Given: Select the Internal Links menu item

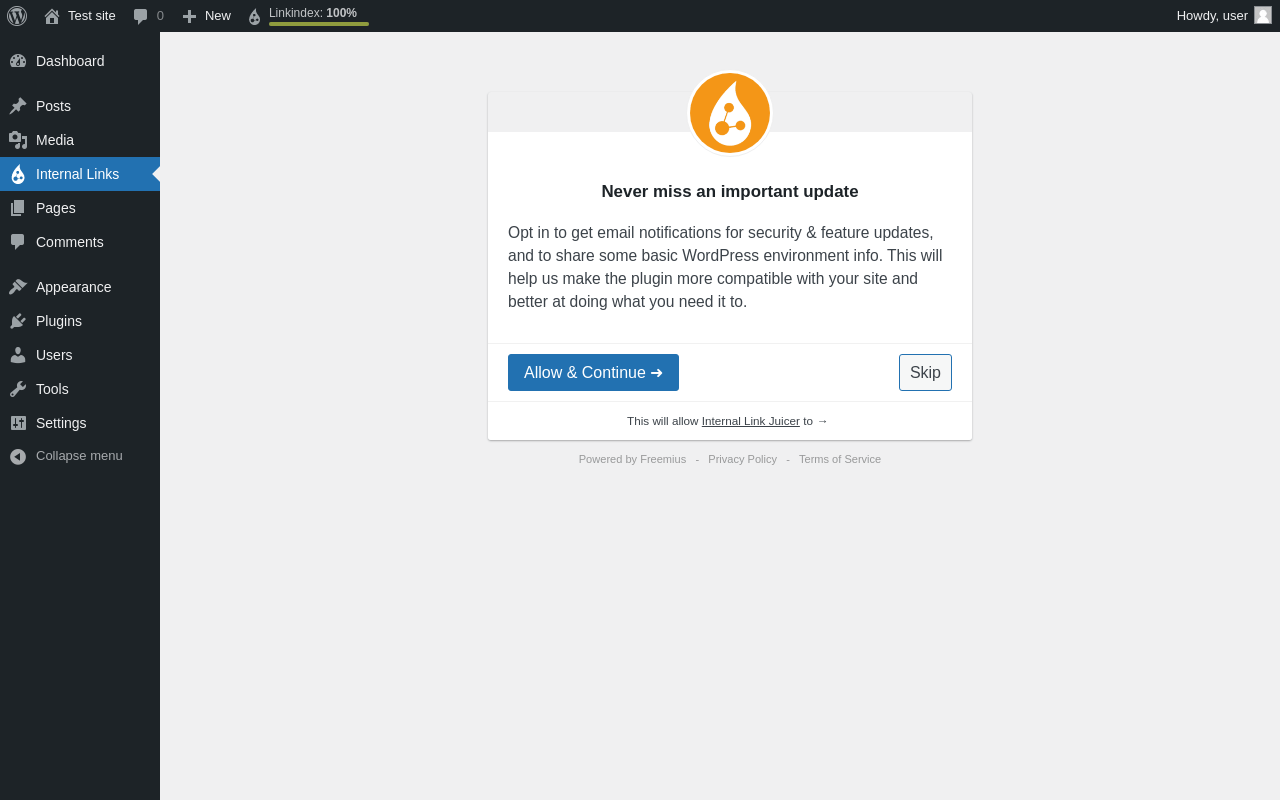Looking at the screenshot, I should [x=80, y=174].
